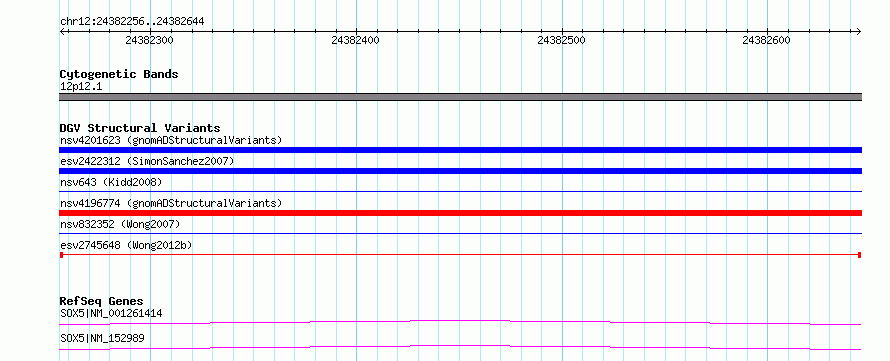Open variant nsv4196774 (gnomADStructuralVariants) label
Viewport: 890px width, 361px height.
pos(171,203)
